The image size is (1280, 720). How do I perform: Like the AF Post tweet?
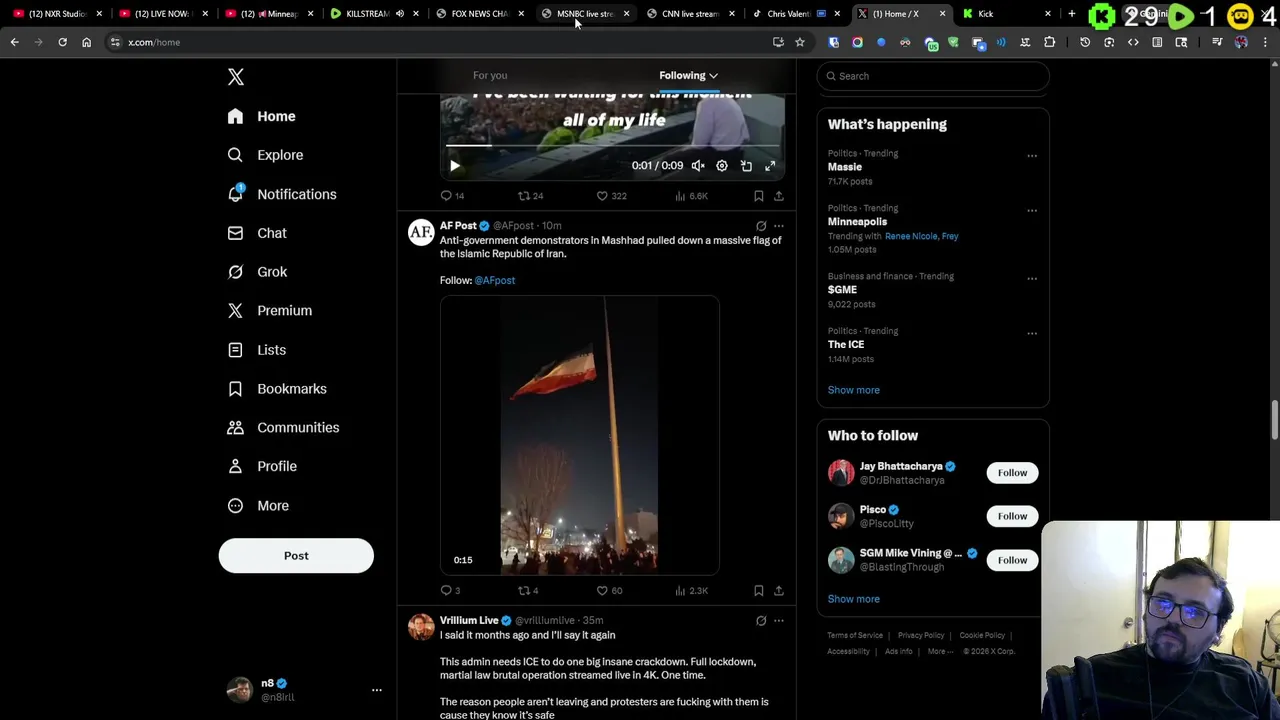pos(609,591)
